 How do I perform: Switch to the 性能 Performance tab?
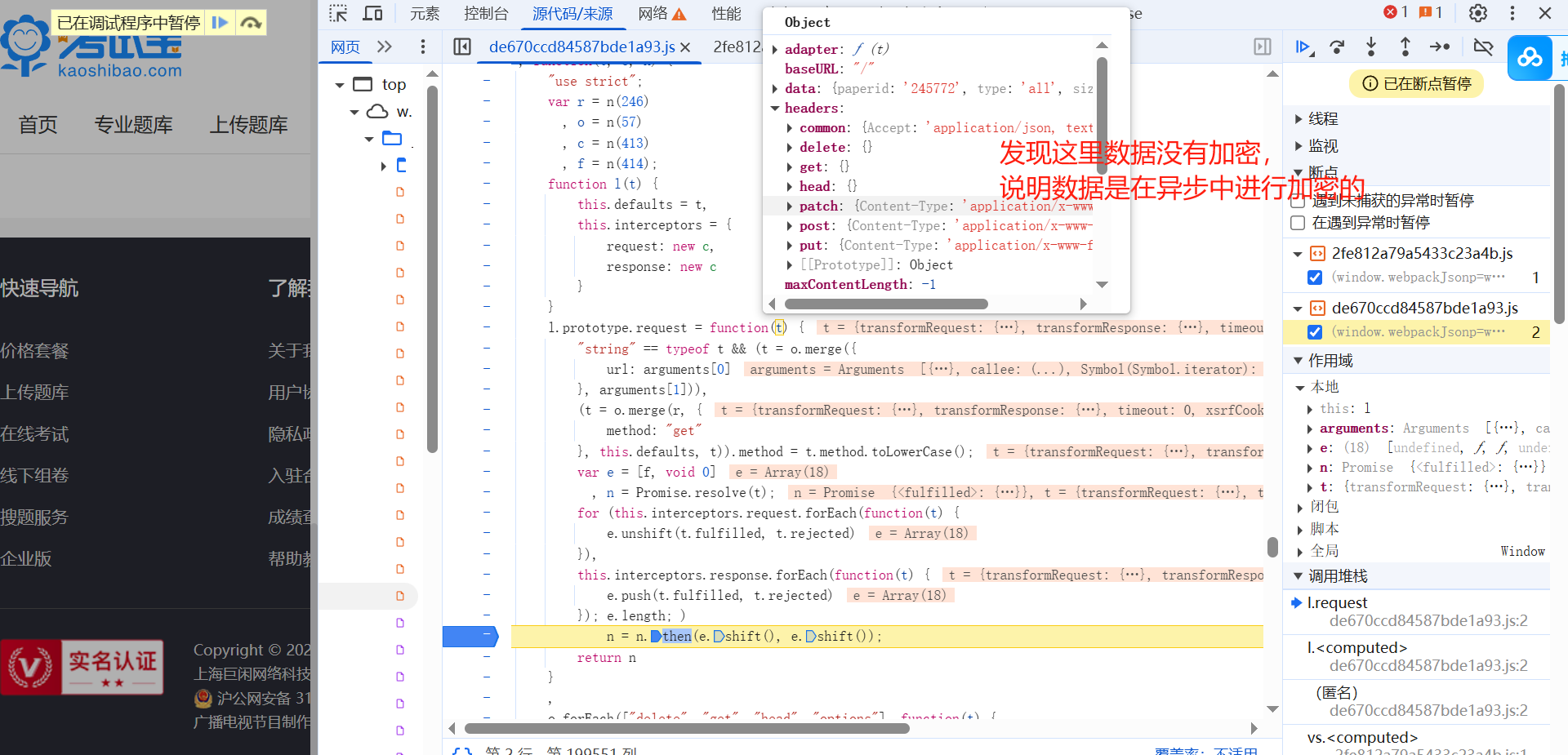coord(727,13)
